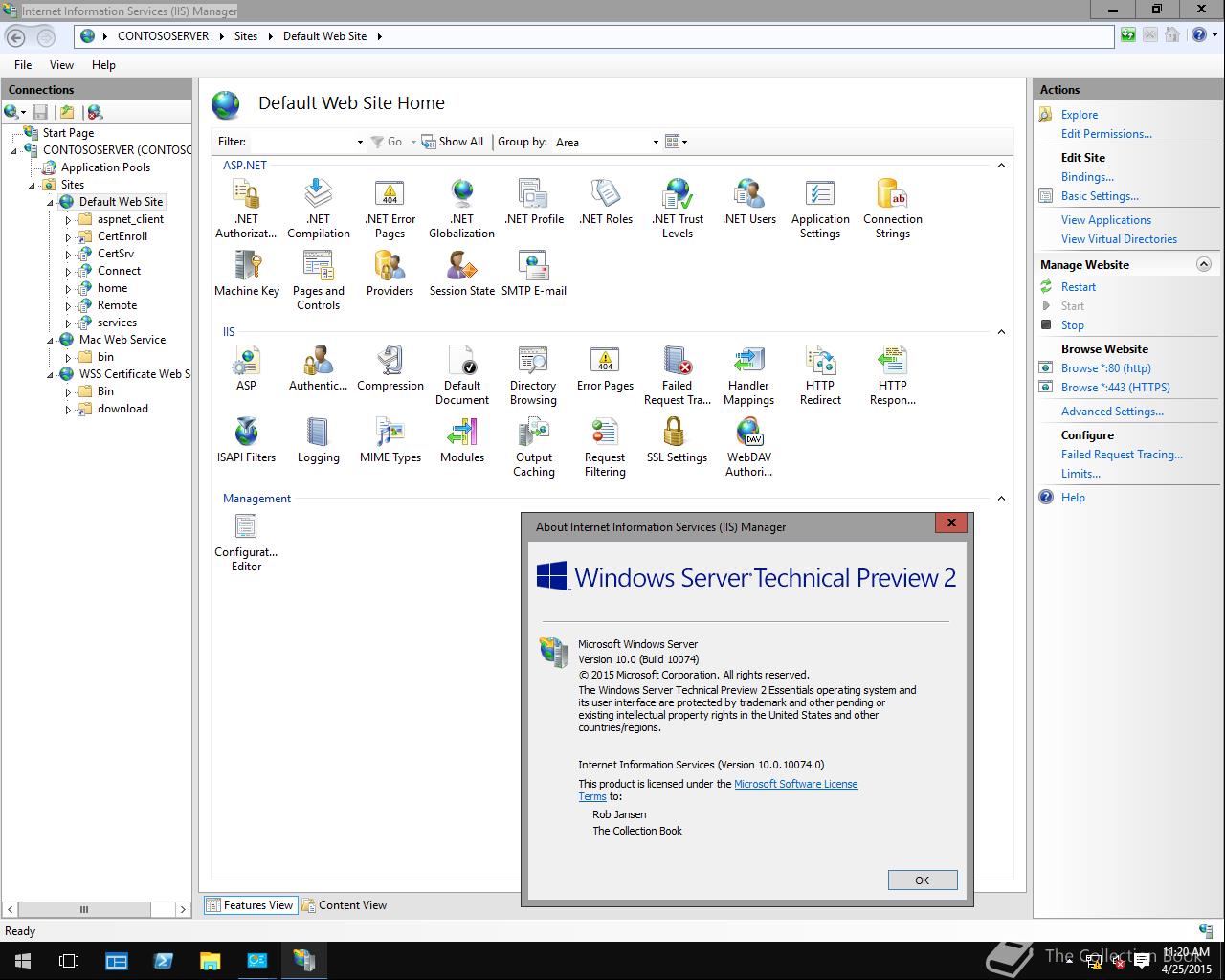Open the Directory Browsing feature
Screen dimensions: 1225x980
tap(533, 375)
